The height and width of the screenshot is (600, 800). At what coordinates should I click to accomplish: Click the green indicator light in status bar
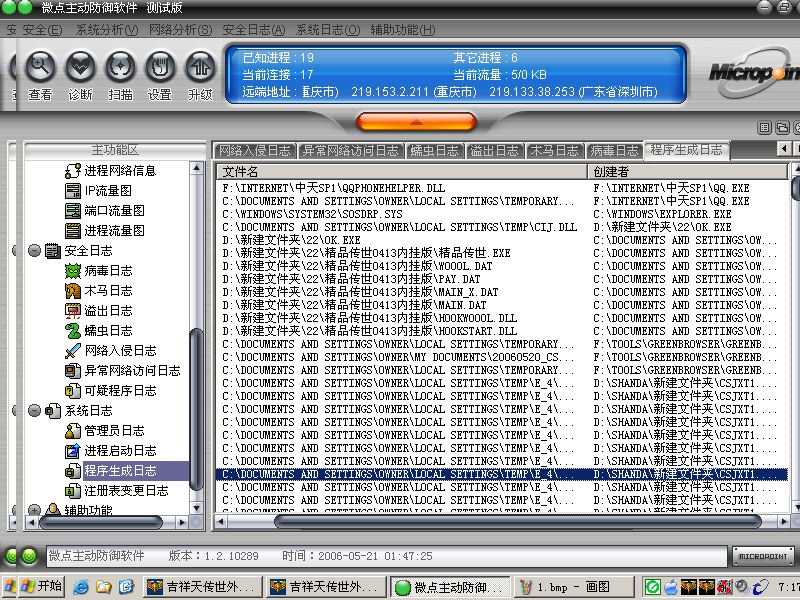click(x=29, y=556)
